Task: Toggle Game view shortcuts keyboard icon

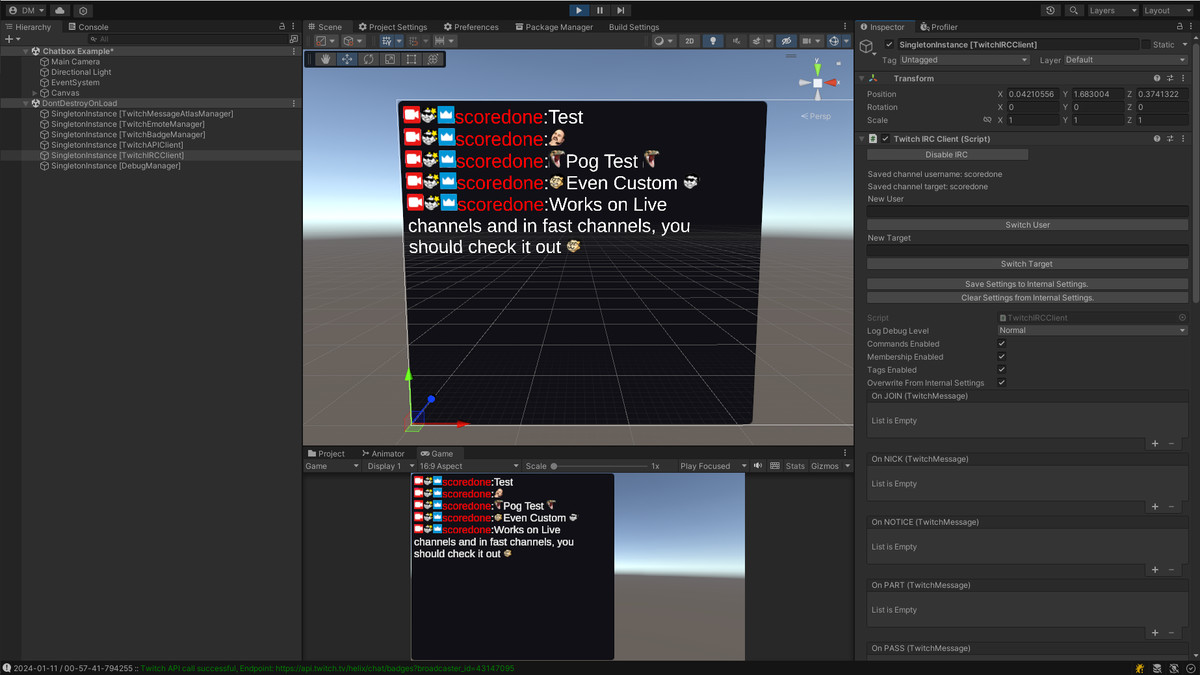Action: tap(774, 466)
